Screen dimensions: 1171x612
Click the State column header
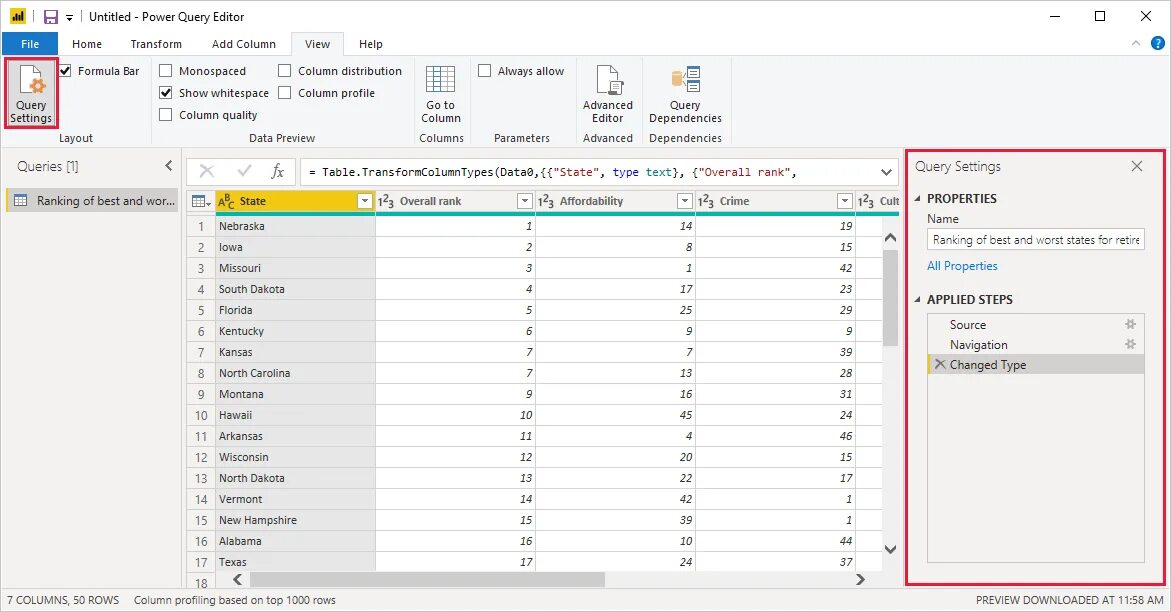tap(295, 201)
